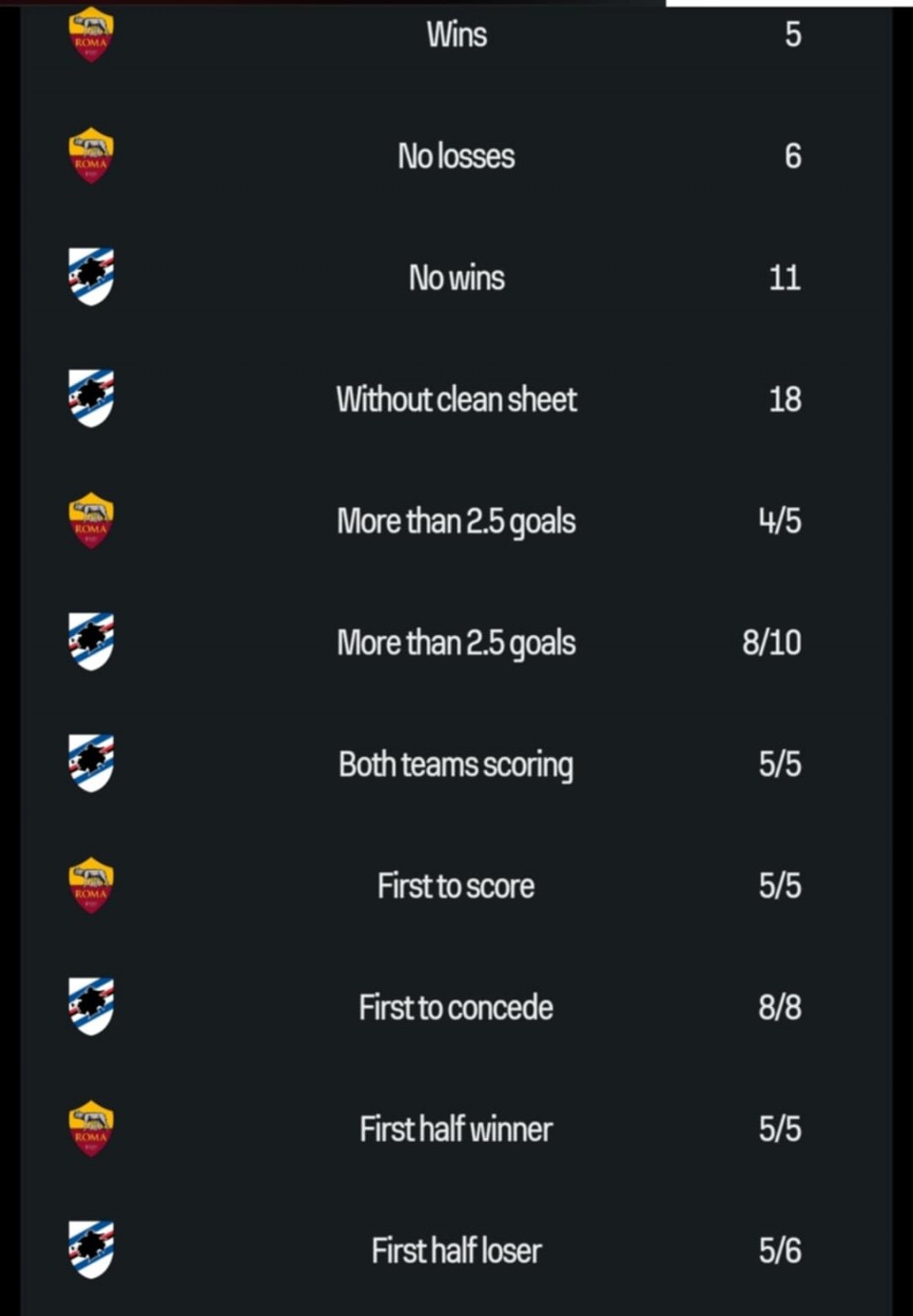Select Sampdoria crest beside First to concede
This screenshot has width=913, height=1316.
tap(91, 1007)
